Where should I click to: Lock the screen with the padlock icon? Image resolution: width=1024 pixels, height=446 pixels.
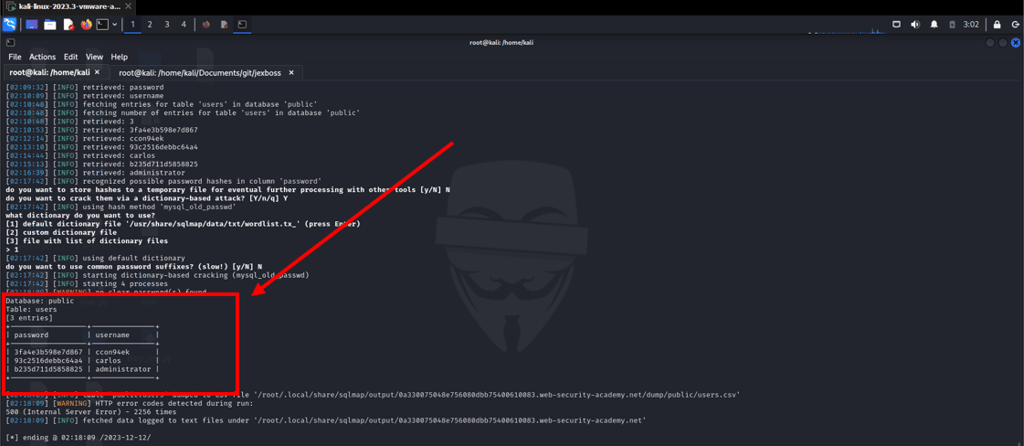(x=997, y=25)
